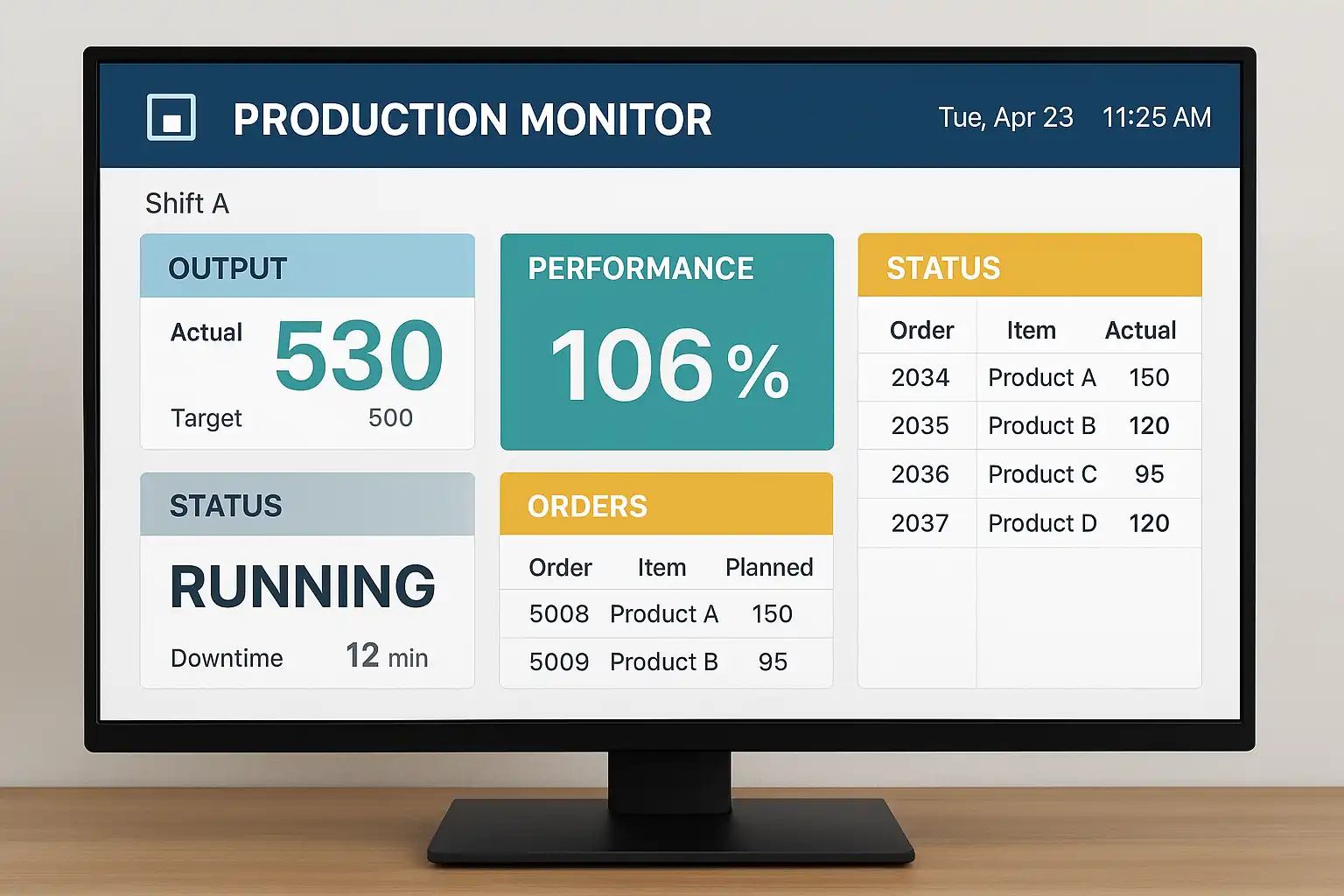This screenshot has width=1344, height=896.
Task: Click the 106% performance value
Action: tap(670, 365)
